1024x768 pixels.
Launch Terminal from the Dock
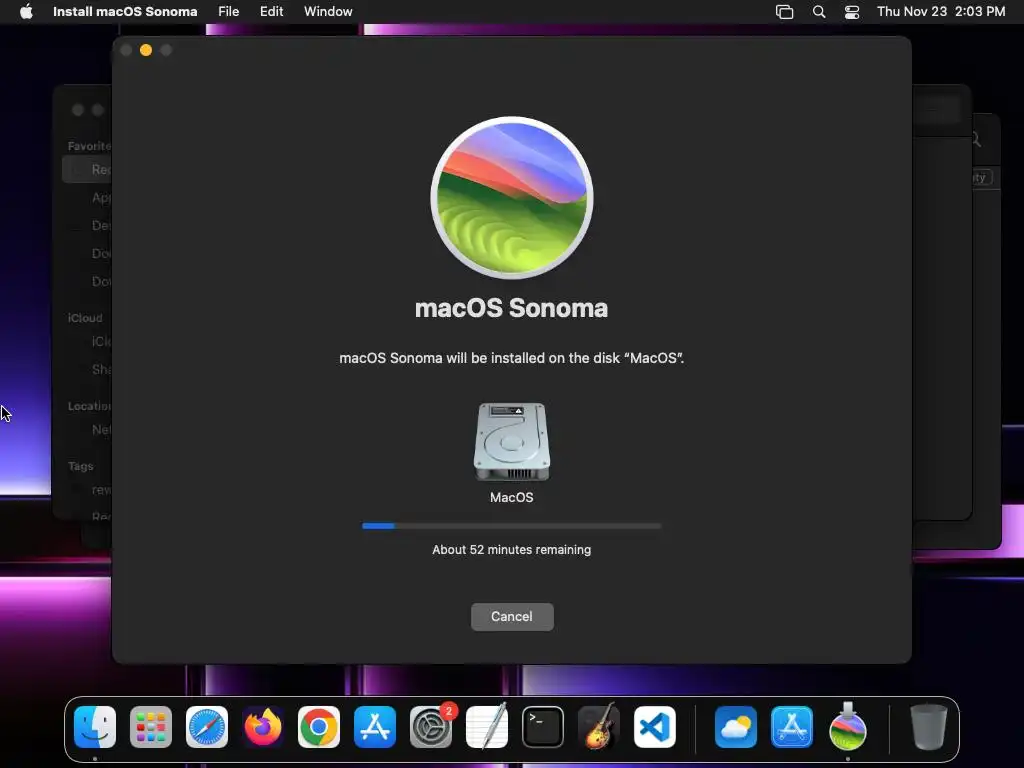(x=543, y=727)
